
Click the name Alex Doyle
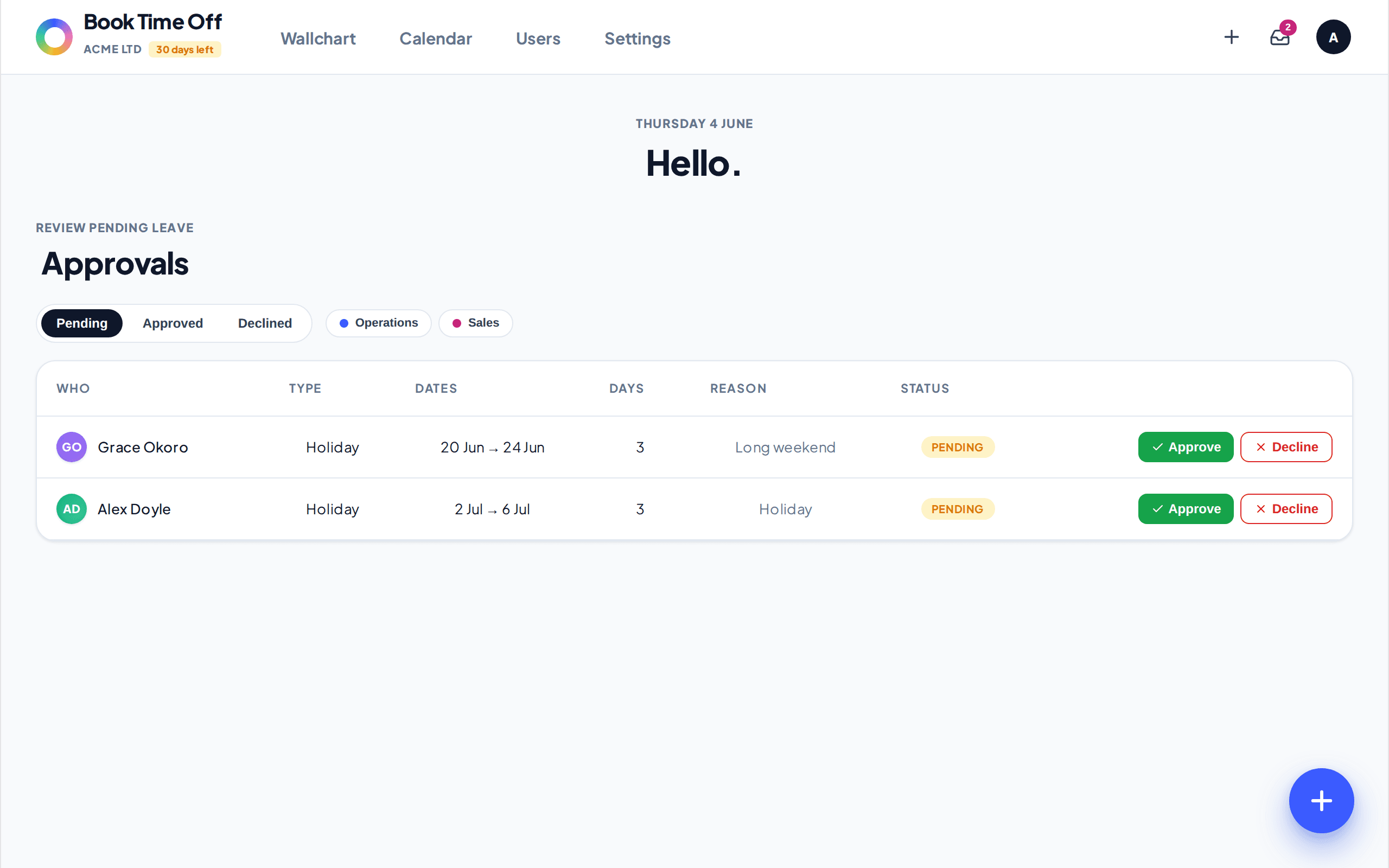point(133,509)
